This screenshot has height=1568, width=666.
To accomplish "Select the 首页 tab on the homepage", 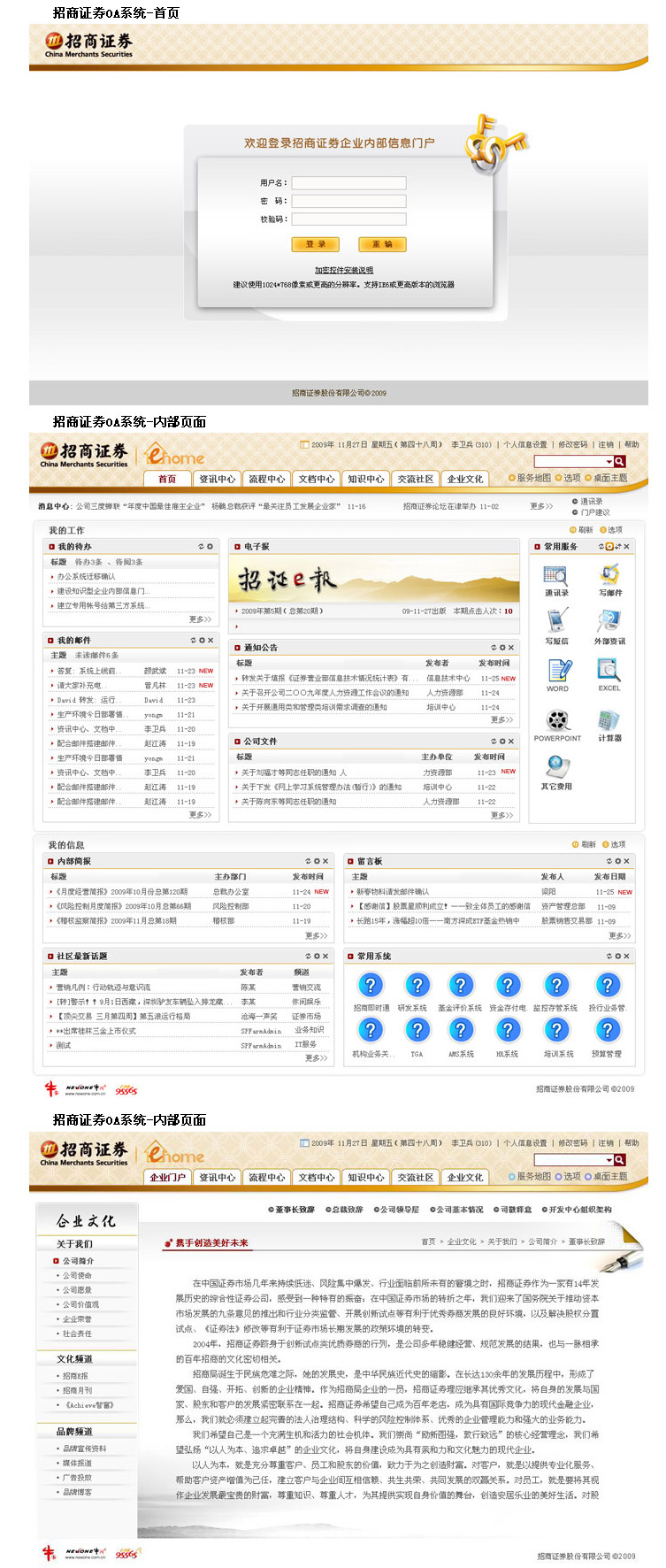I will coord(167,479).
